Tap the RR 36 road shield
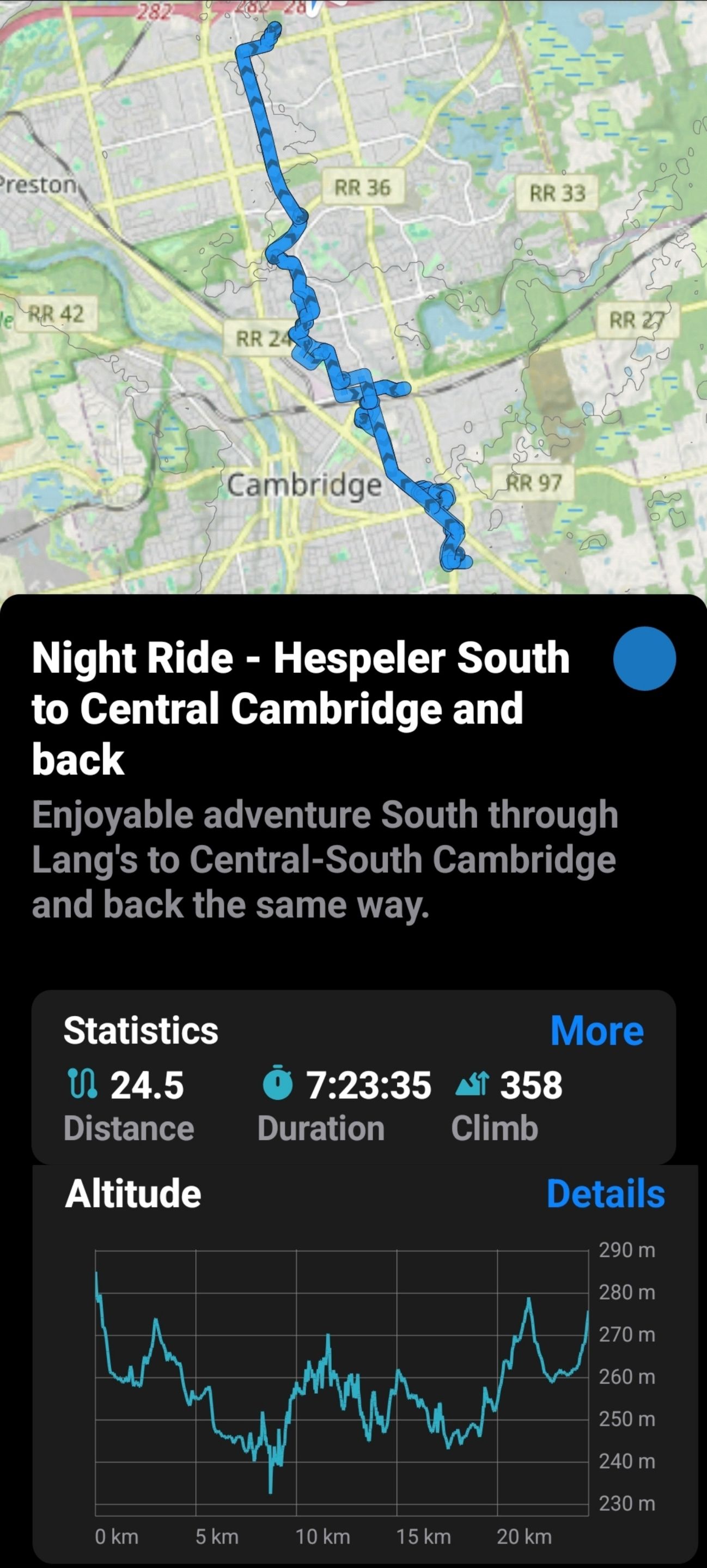 [x=362, y=187]
